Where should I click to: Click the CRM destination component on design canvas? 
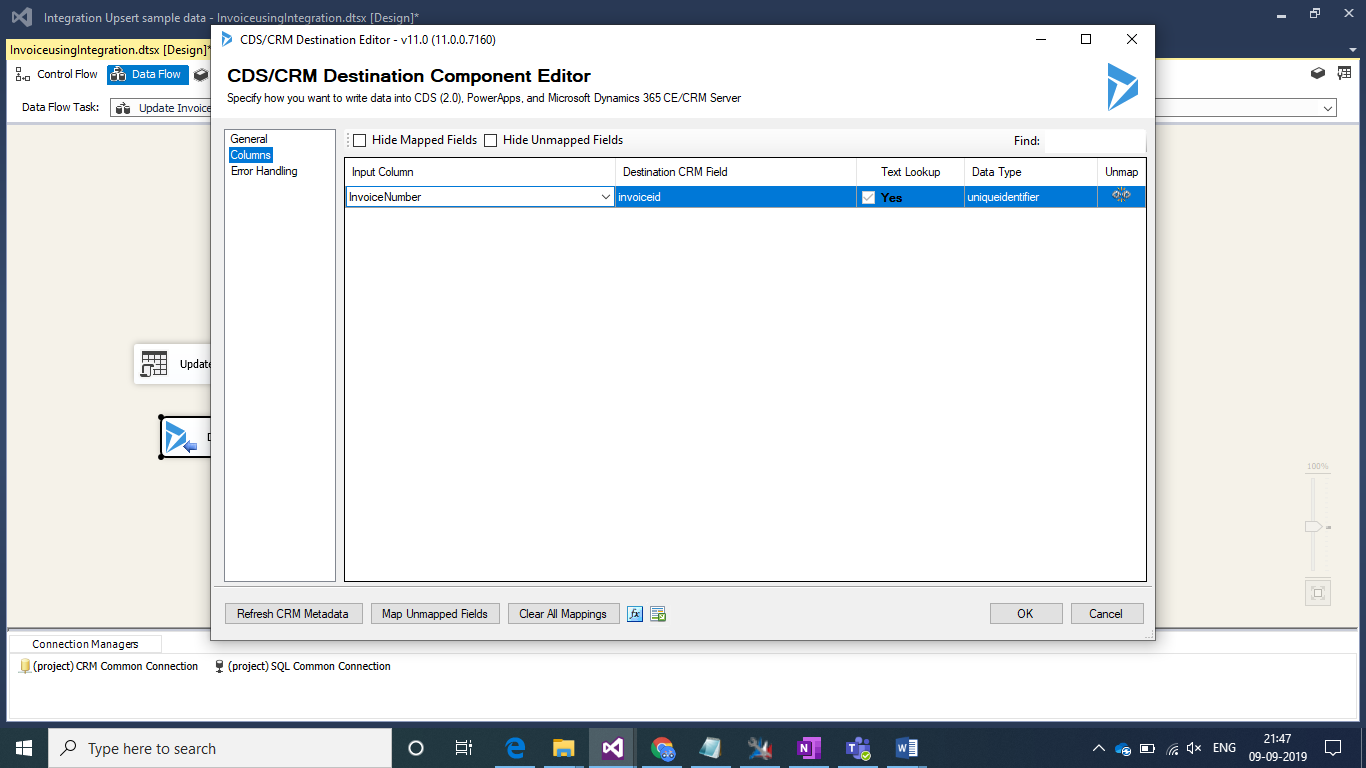pyautogui.click(x=186, y=437)
